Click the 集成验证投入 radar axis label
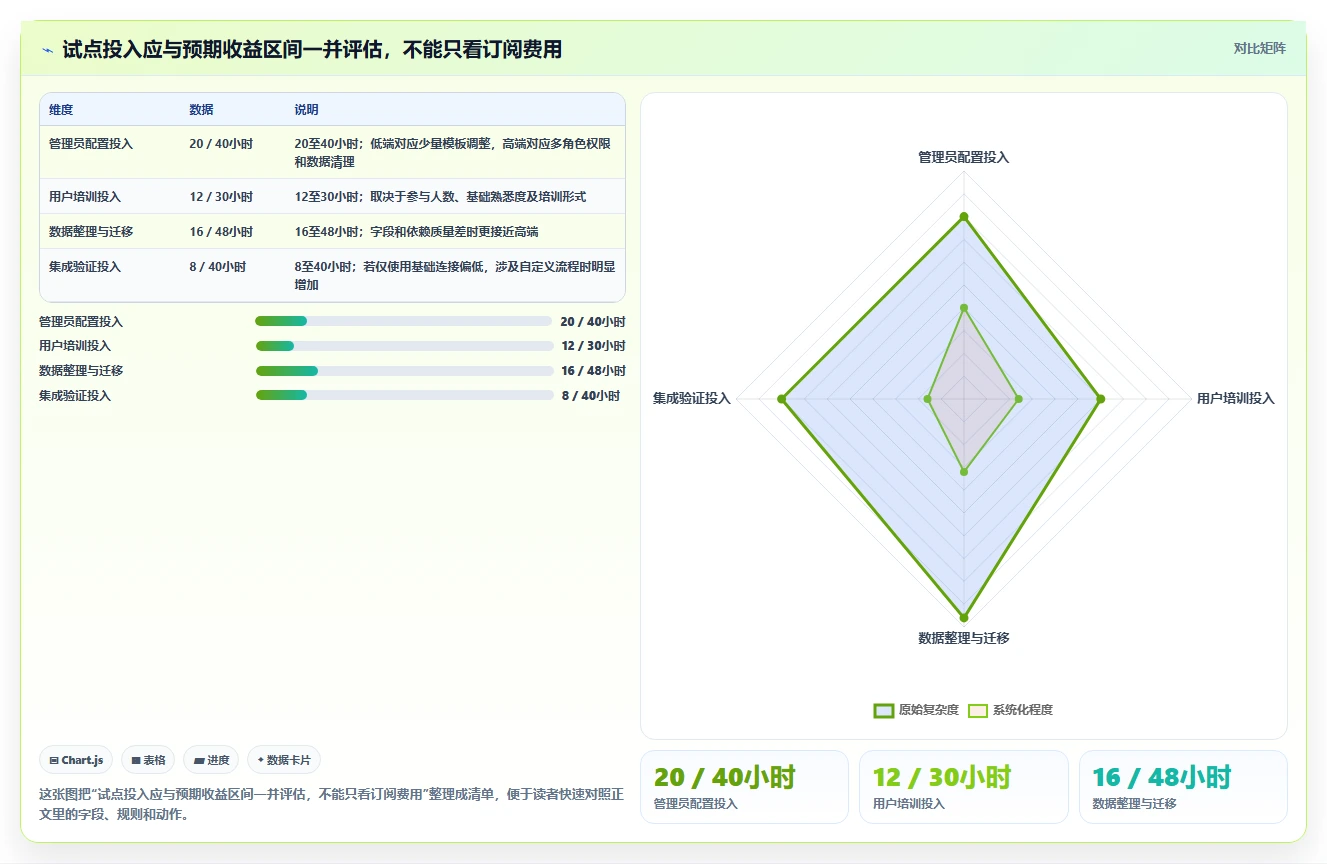 pos(692,398)
